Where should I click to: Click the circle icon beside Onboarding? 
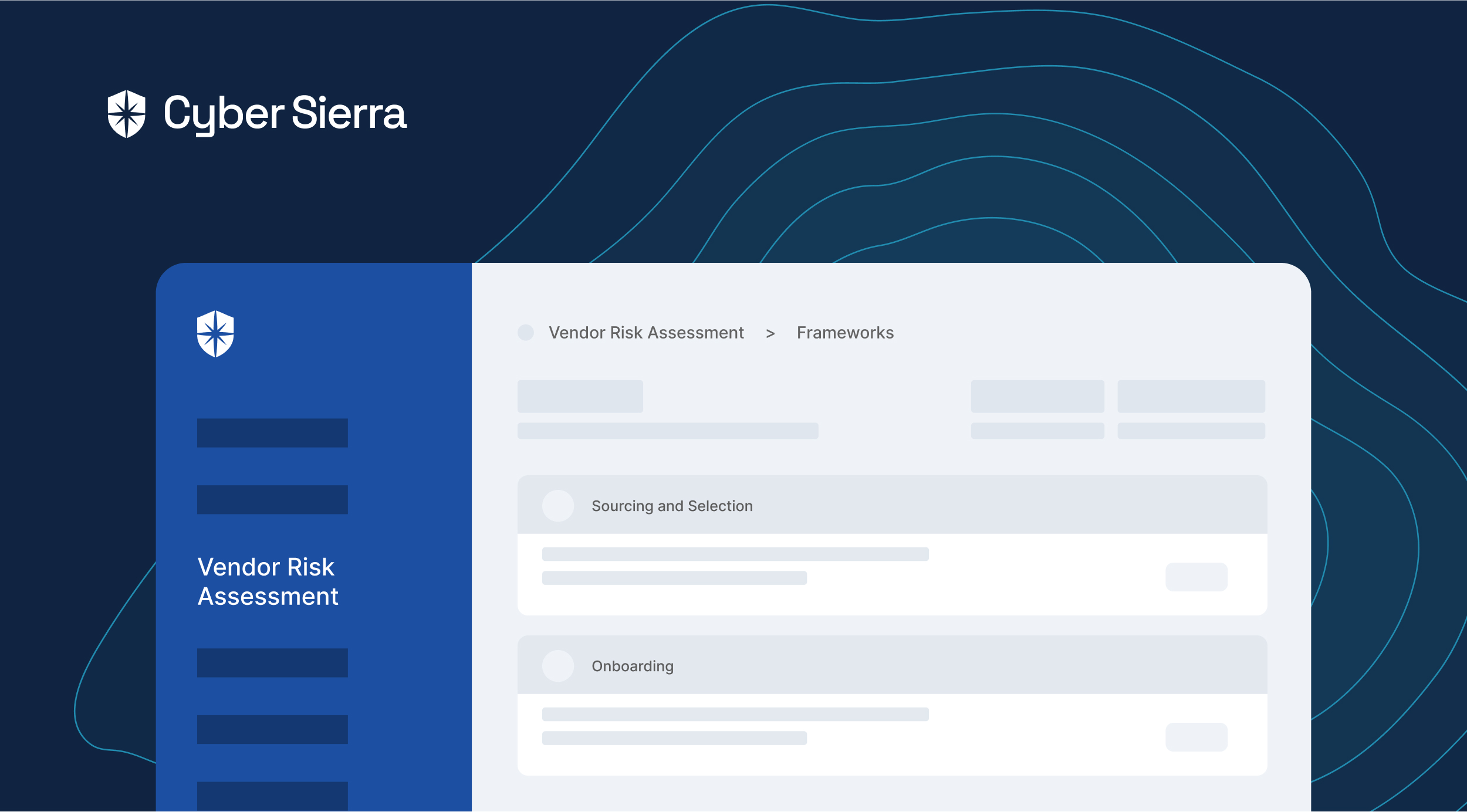[558, 666]
